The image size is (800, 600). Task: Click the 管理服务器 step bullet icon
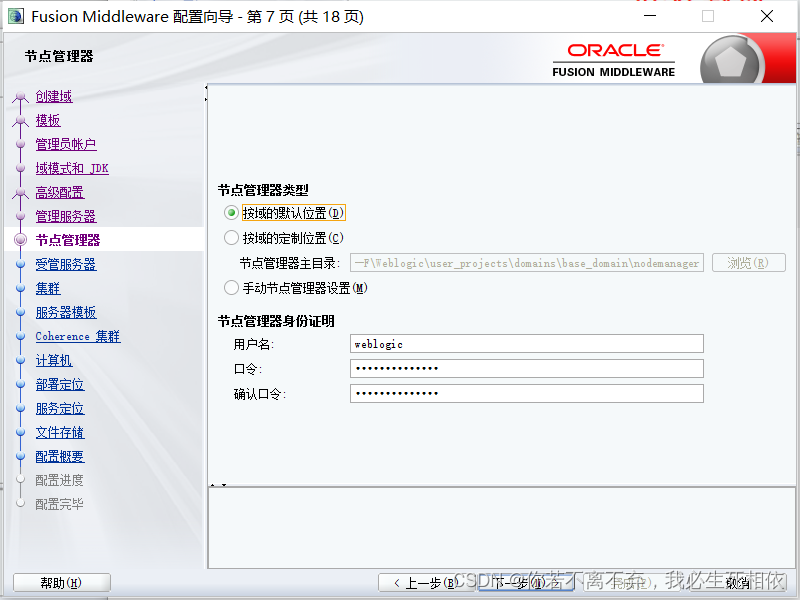coord(20,216)
